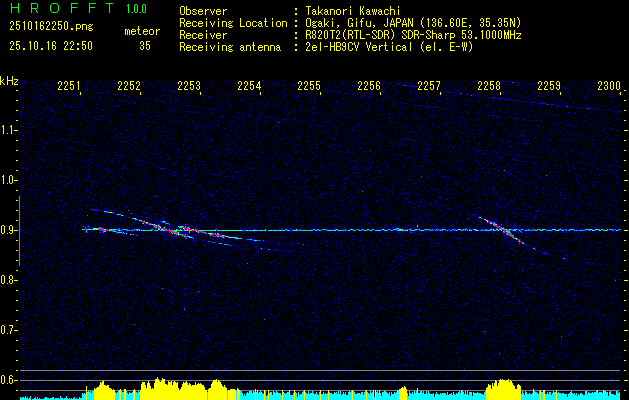Click the 1.1 kHz frequency label
The height and width of the screenshot is (400, 629).
8,130
